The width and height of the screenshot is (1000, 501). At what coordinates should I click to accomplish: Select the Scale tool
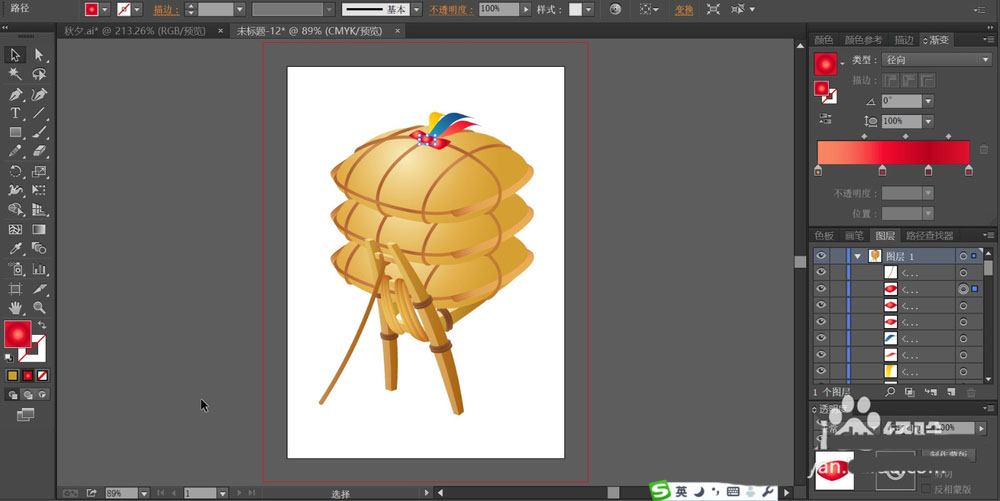(39, 171)
